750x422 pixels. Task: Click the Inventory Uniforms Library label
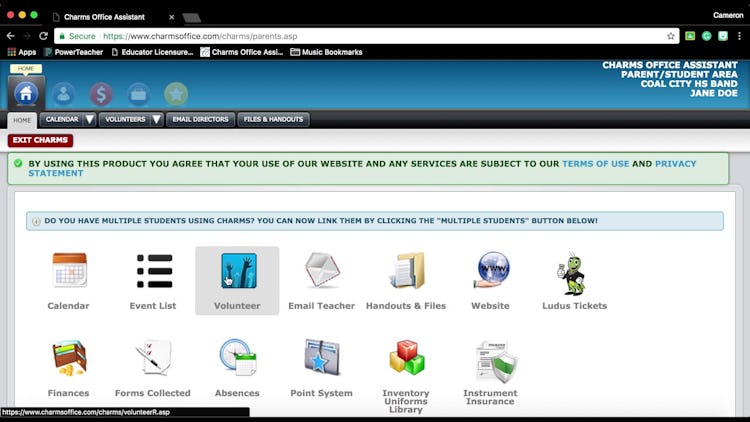pyautogui.click(x=406, y=401)
